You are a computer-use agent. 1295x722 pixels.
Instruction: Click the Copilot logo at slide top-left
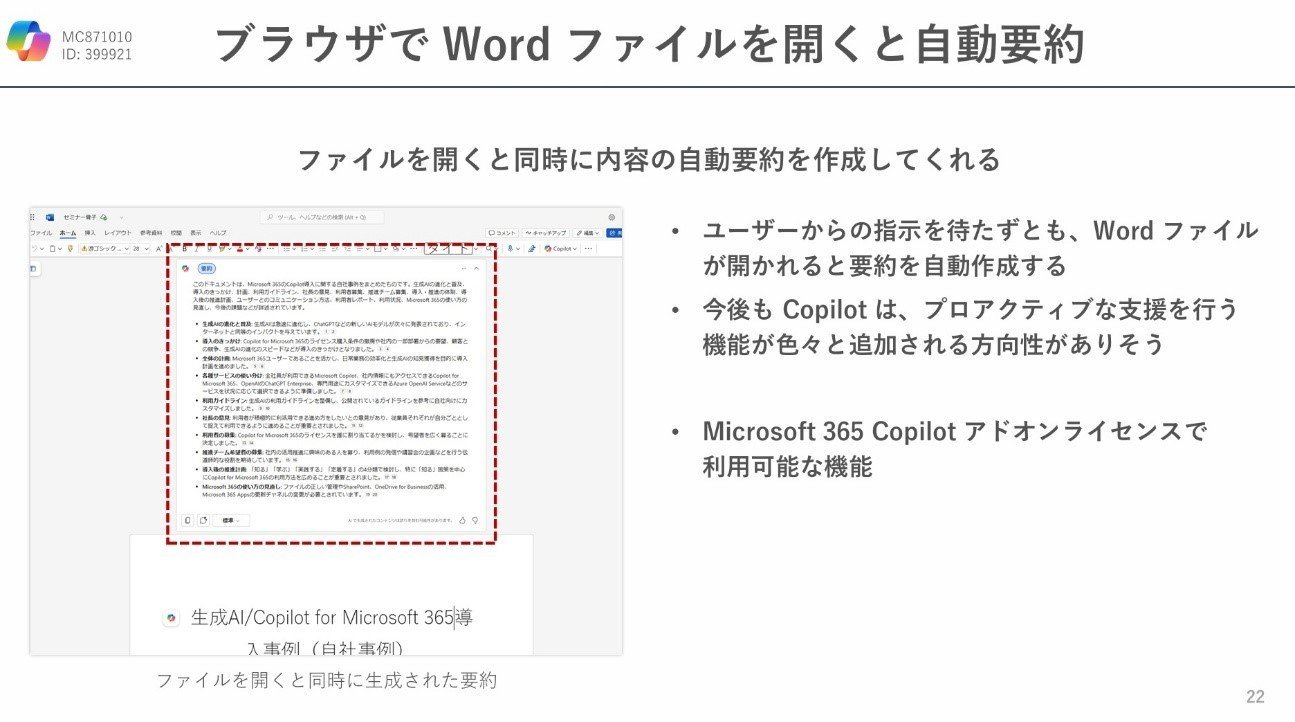(28, 41)
